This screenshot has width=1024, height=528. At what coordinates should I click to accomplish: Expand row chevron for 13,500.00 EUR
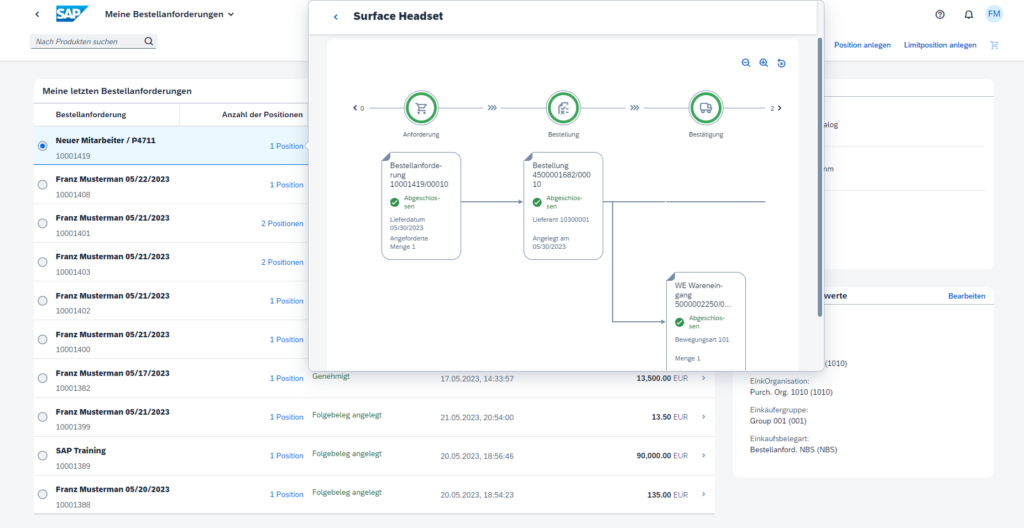pyautogui.click(x=703, y=378)
